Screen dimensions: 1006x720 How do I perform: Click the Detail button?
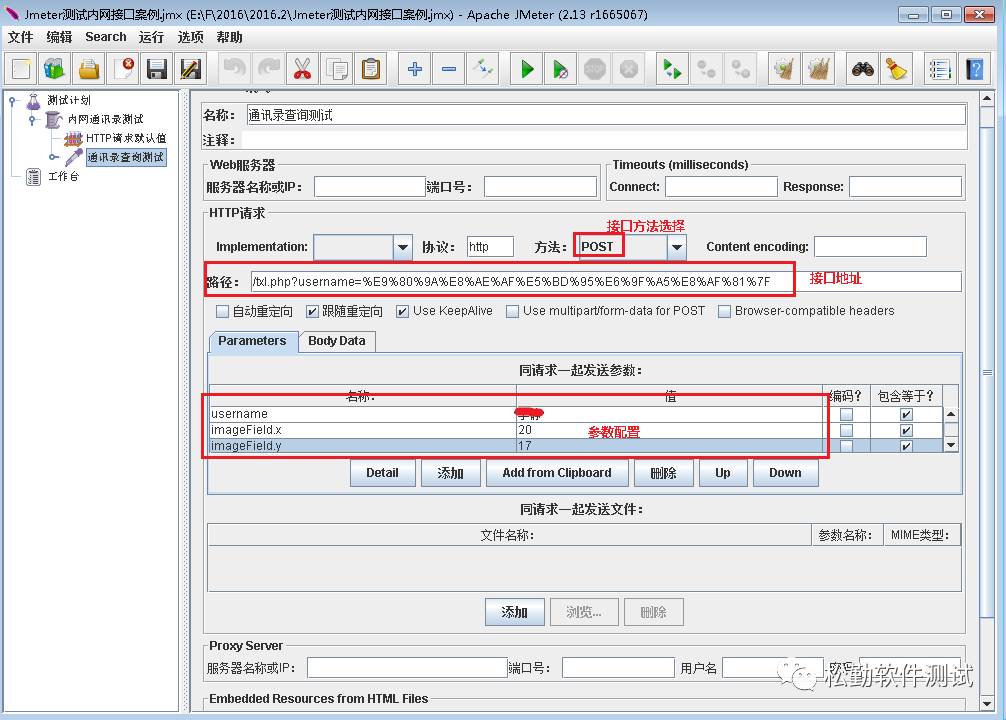382,473
